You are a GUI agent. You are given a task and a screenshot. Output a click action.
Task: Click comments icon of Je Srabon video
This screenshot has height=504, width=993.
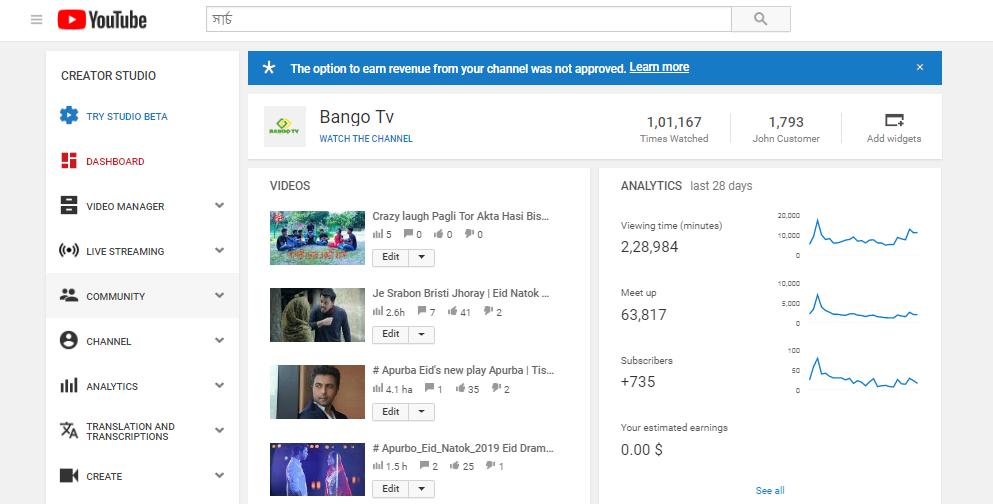[x=422, y=311]
